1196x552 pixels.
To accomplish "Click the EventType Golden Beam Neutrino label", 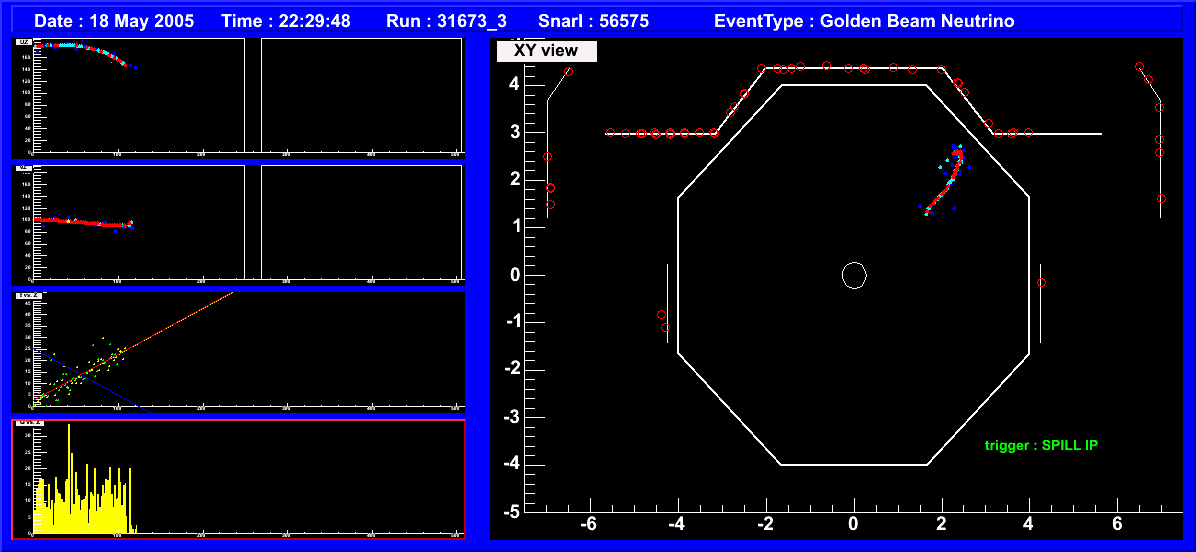I will tap(864, 21).
